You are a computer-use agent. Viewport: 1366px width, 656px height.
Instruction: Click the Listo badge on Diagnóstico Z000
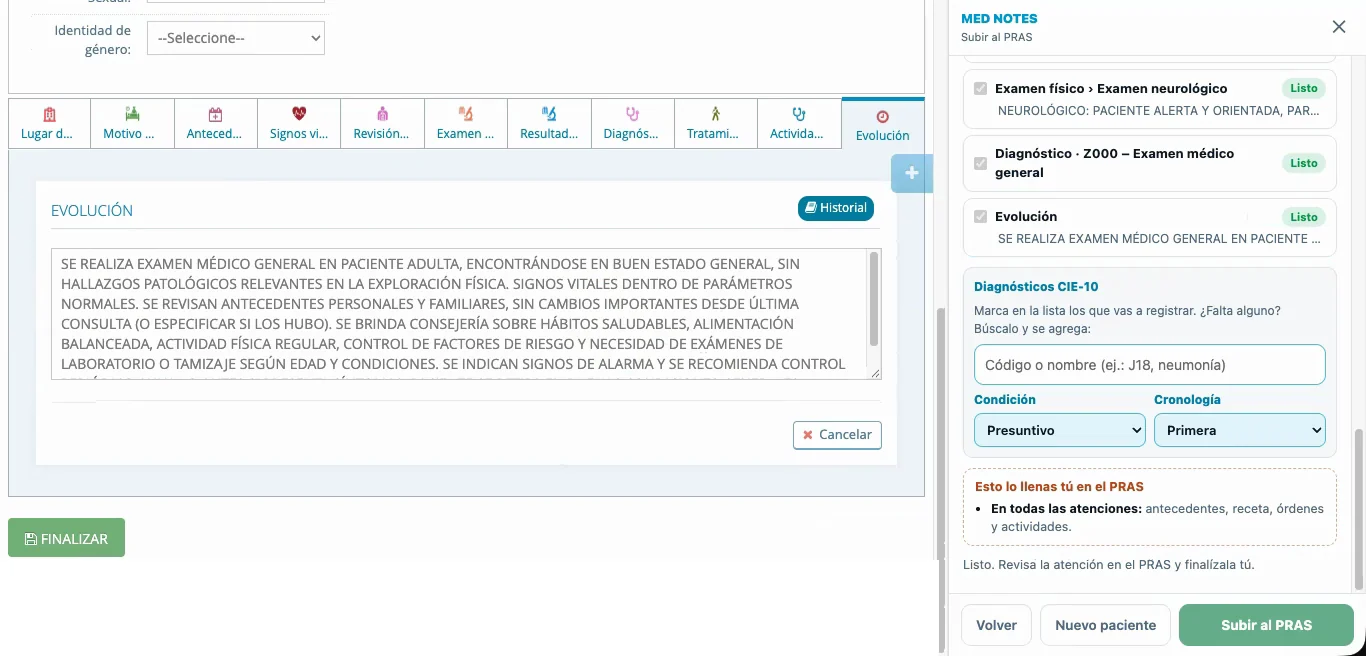click(1304, 163)
